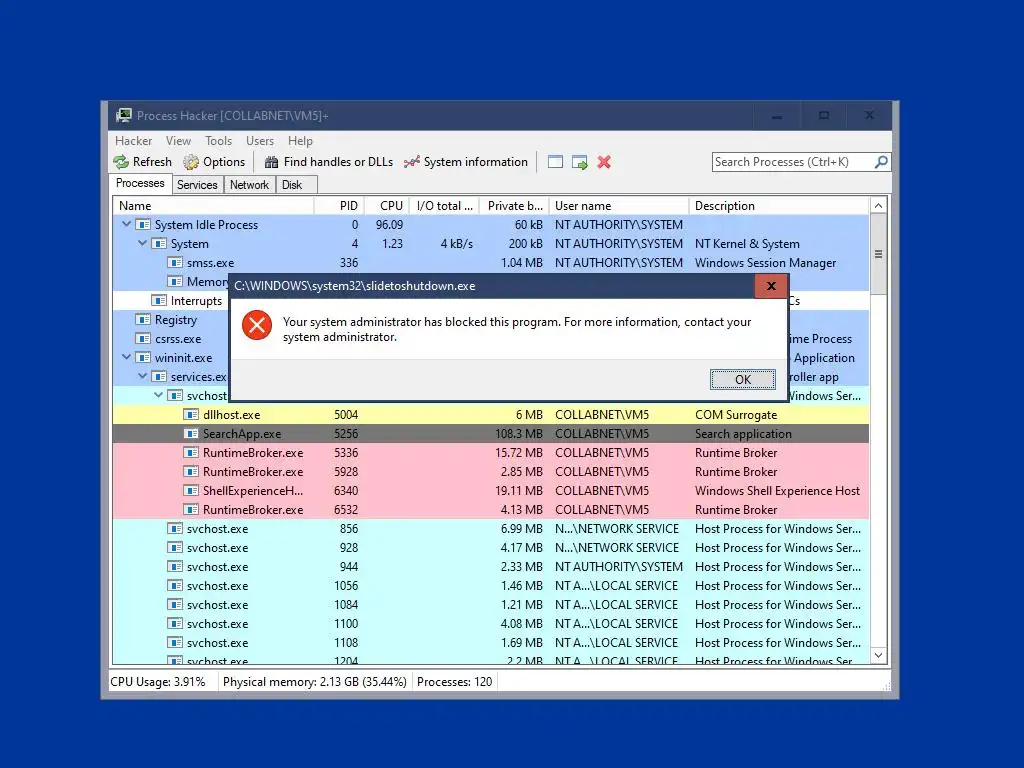The image size is (1024, 768).
Task: Click icon of svchost.exe PID 1056
Action: click(174, 585)
